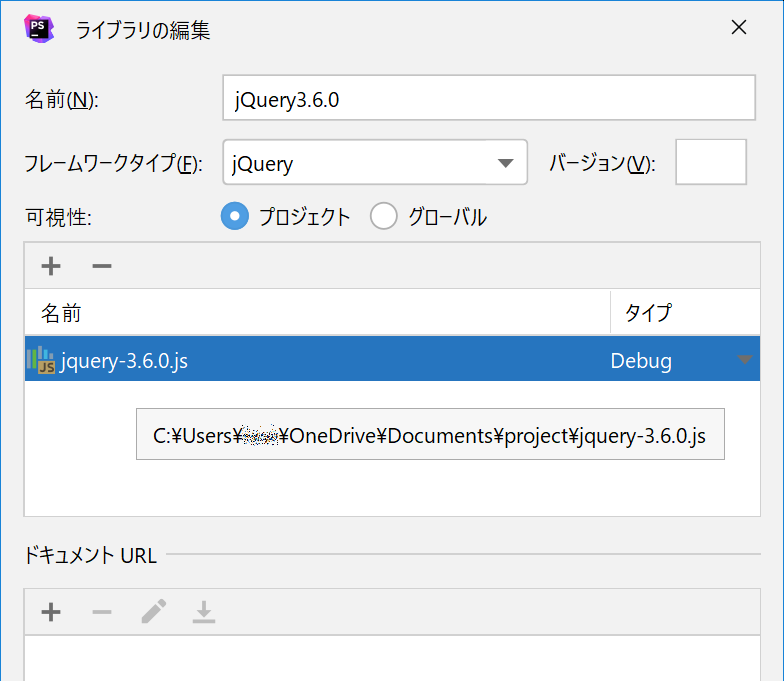
Task: Open the Debug type dropdown for jquery-3.6.0.js
Action: pyautogui.click(x=744, y=360)
